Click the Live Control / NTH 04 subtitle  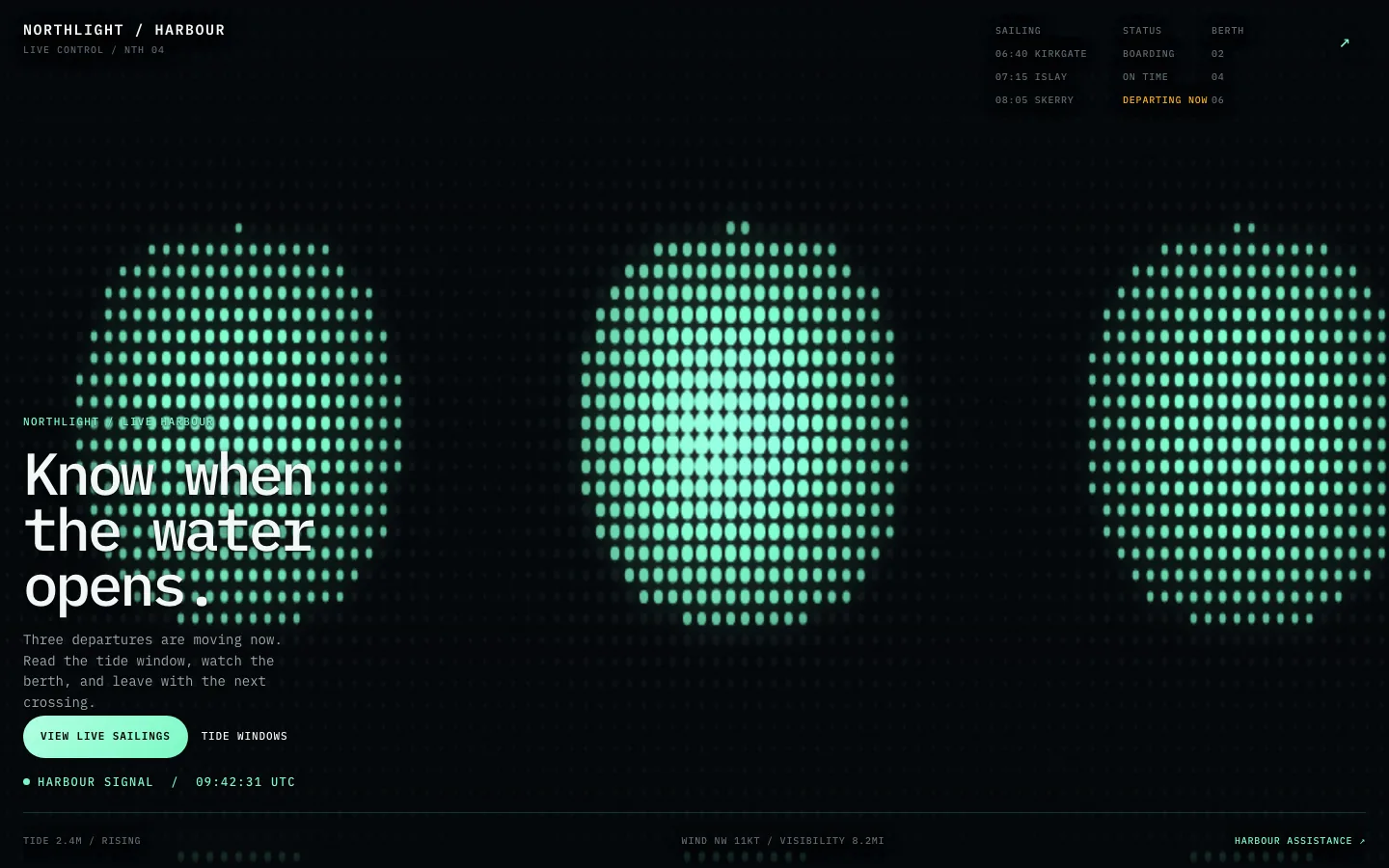[x=94, y=50]
